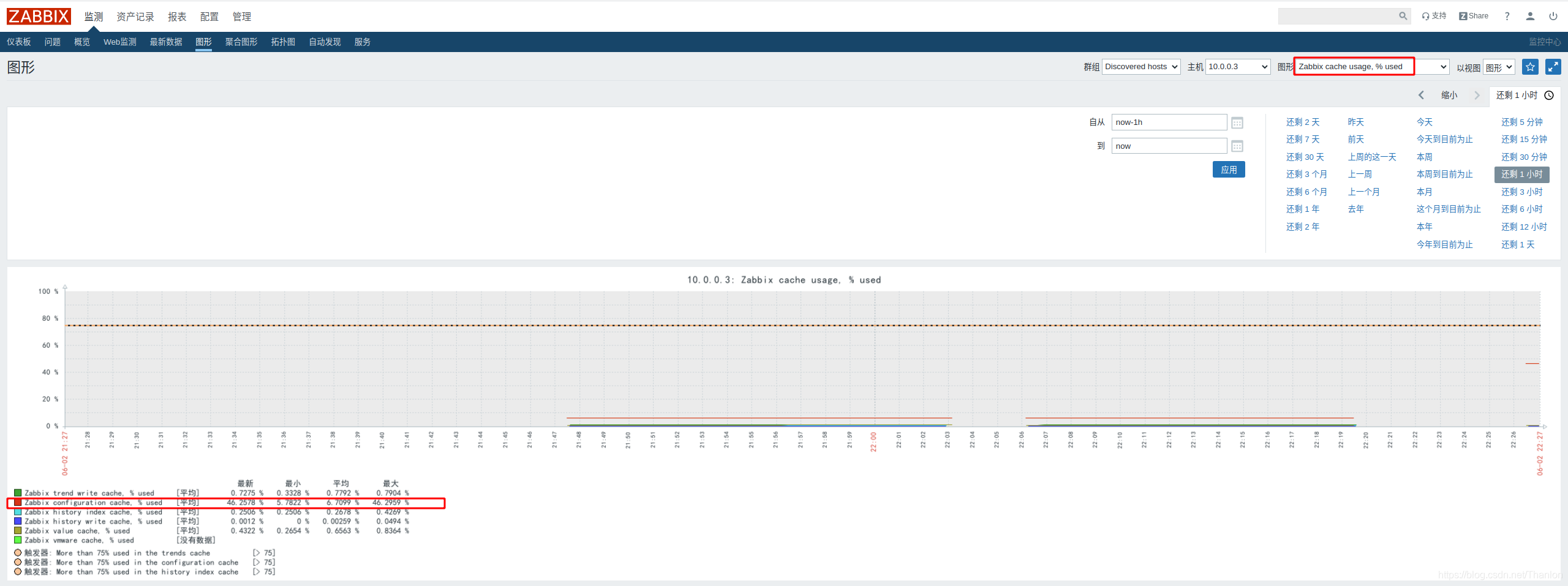Click the sign out power icon
Image resolution: width=1568 pixels, height=586 pixels.
click(x=1553, y=16)
